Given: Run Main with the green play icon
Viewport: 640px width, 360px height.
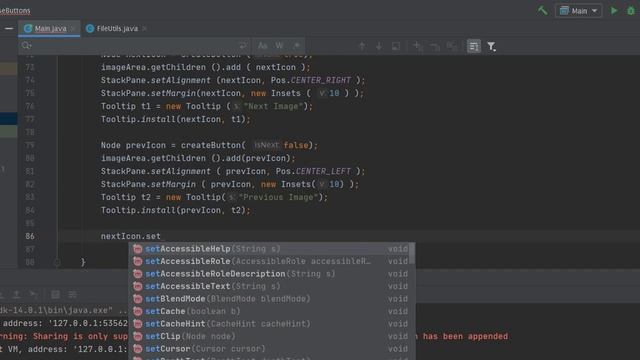Looking at the screenshot, I should [x=614, y=11].
